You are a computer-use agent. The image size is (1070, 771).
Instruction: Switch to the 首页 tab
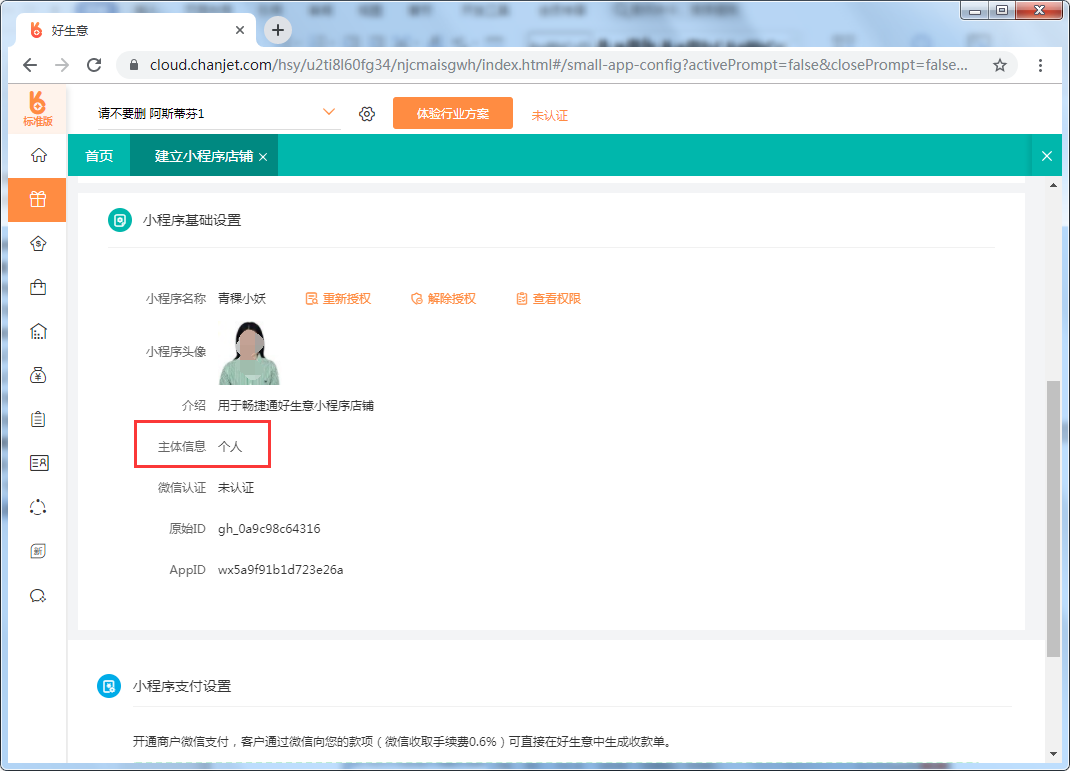(99, 156)
